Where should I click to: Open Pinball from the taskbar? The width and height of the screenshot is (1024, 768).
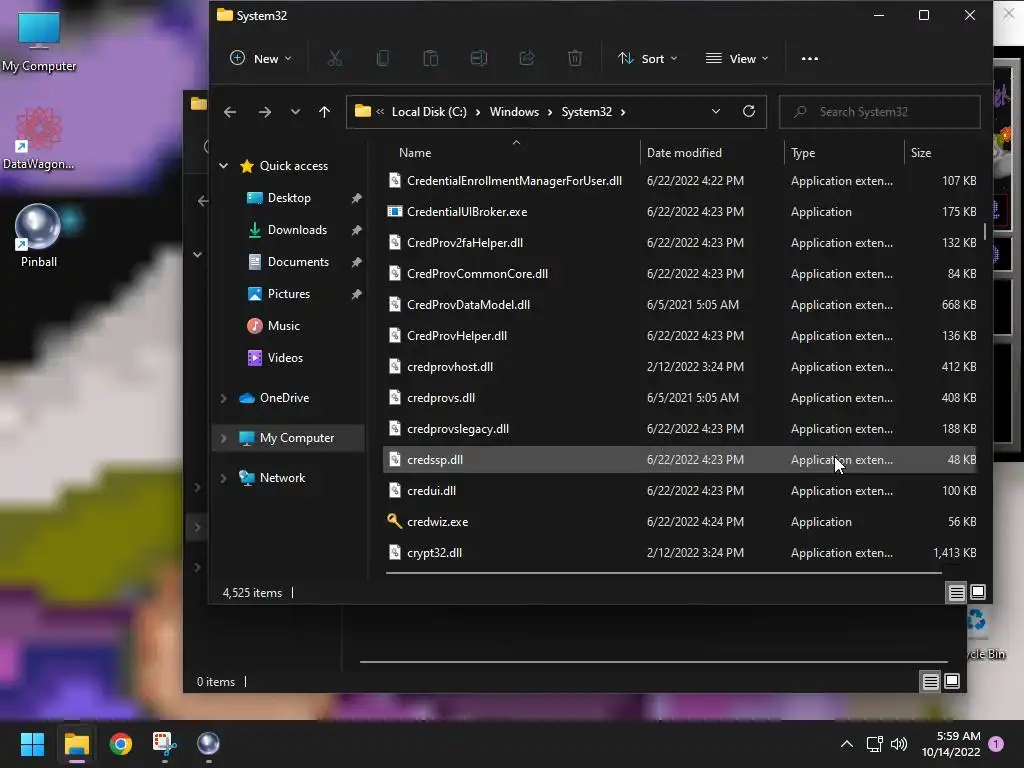(208, 744)
